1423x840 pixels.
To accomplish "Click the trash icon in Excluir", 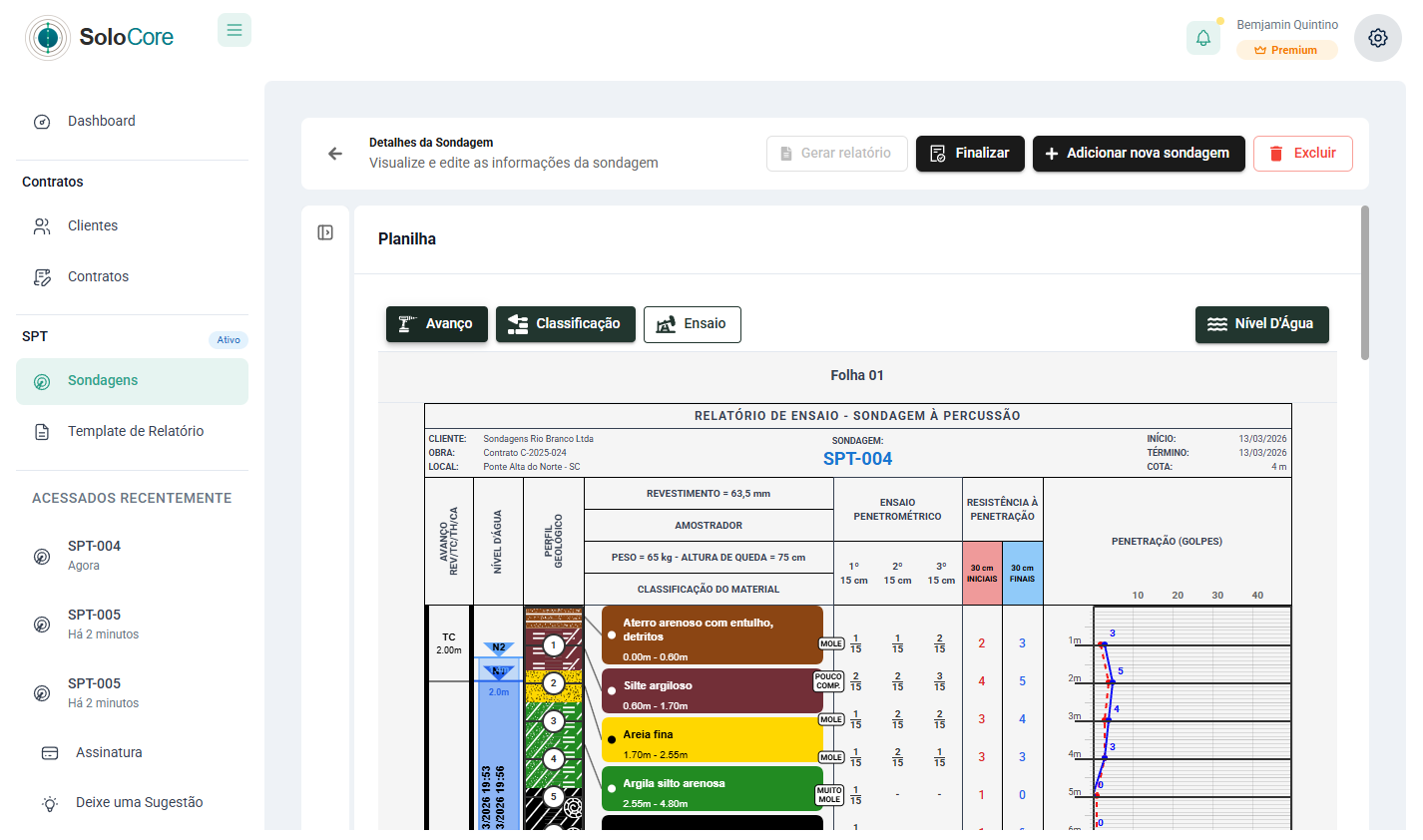I will click(x=1276, y=154).
